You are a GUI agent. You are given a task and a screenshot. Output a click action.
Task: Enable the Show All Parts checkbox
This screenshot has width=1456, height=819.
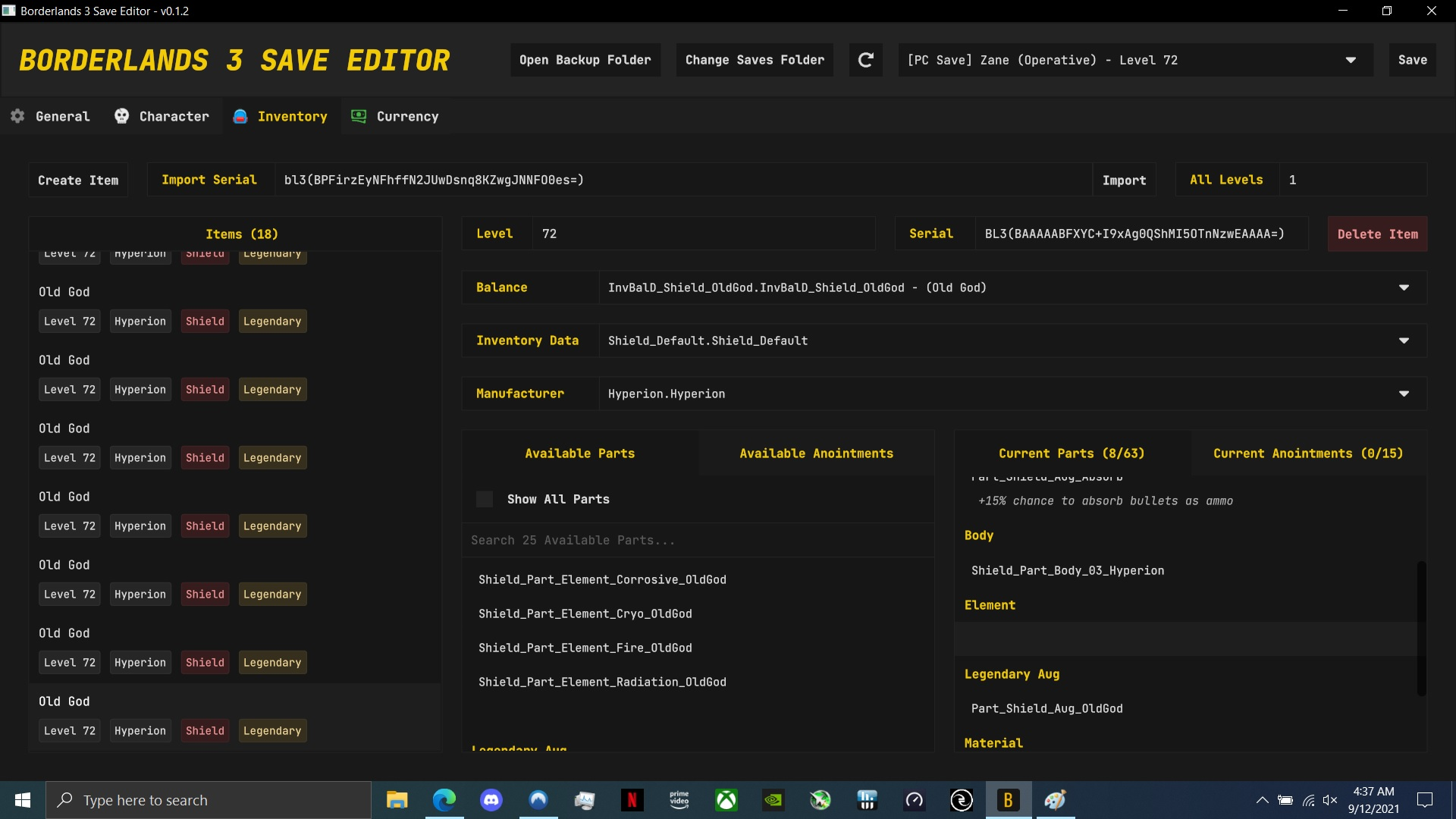[x=485, y=499]
